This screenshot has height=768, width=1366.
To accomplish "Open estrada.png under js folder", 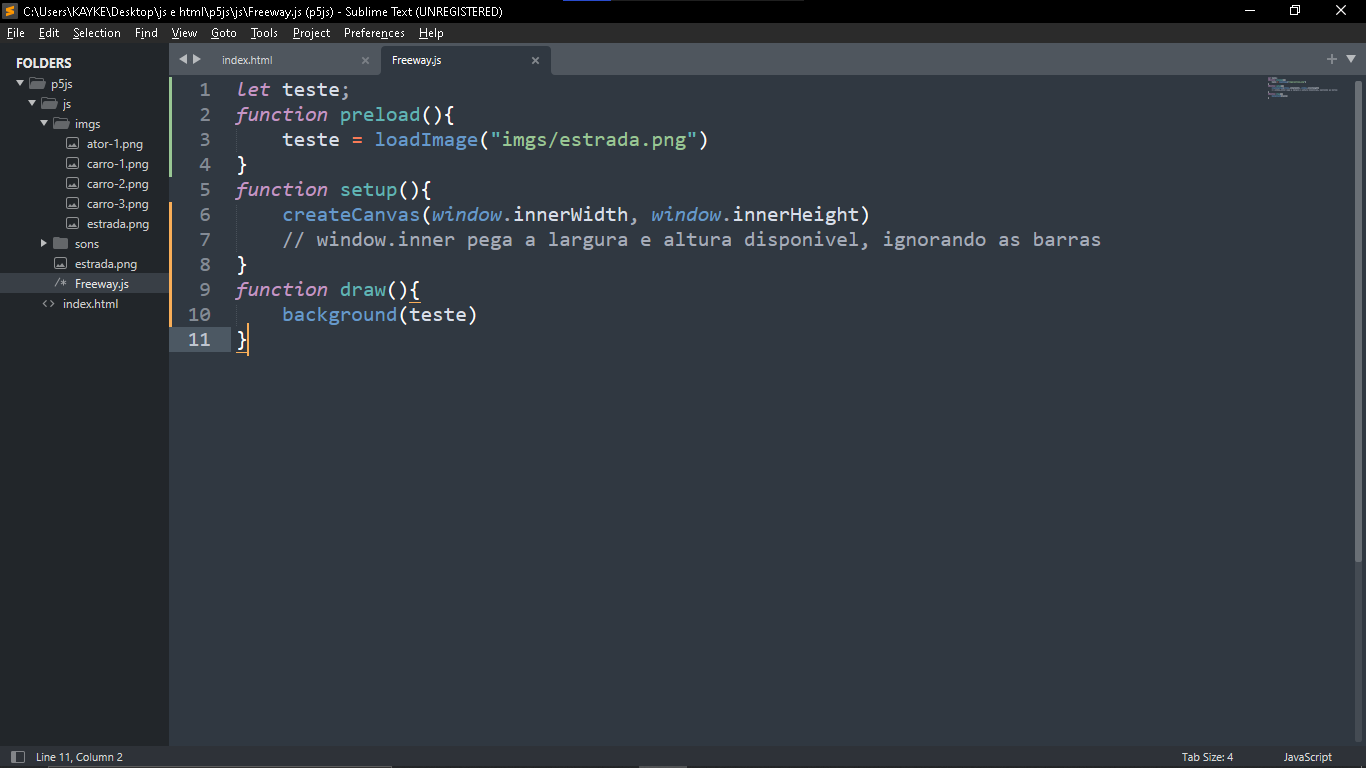I will 106,264.
